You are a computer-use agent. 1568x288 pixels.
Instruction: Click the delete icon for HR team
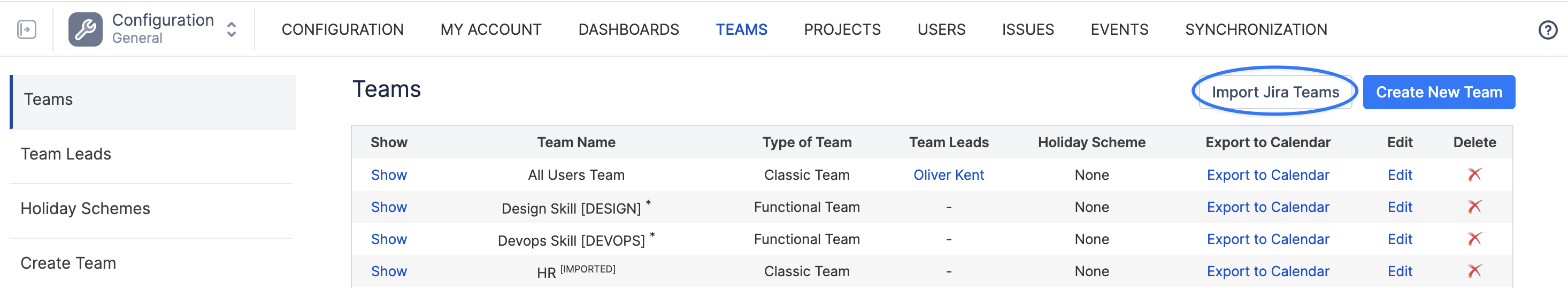pos(1474,271)
